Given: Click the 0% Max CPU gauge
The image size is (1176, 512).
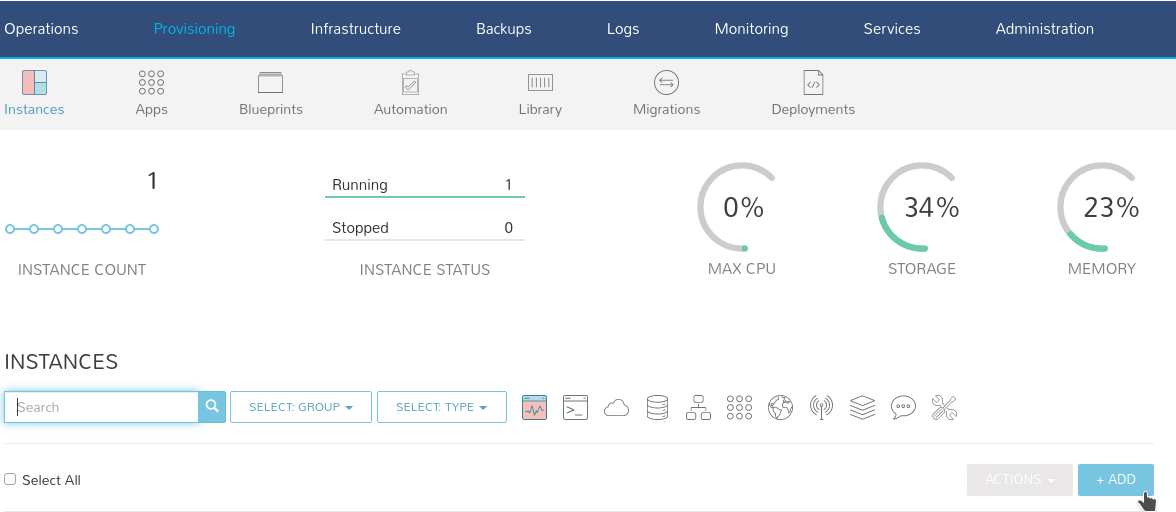Looking at the screenshot, I should click(742, 207).
